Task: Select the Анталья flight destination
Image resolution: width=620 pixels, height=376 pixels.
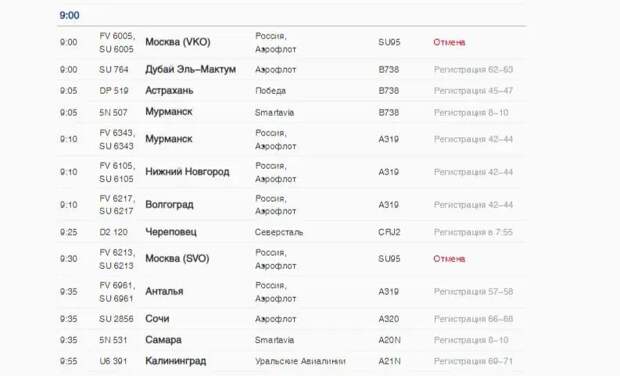Action: pyautogui.click(x=164, y=291)
